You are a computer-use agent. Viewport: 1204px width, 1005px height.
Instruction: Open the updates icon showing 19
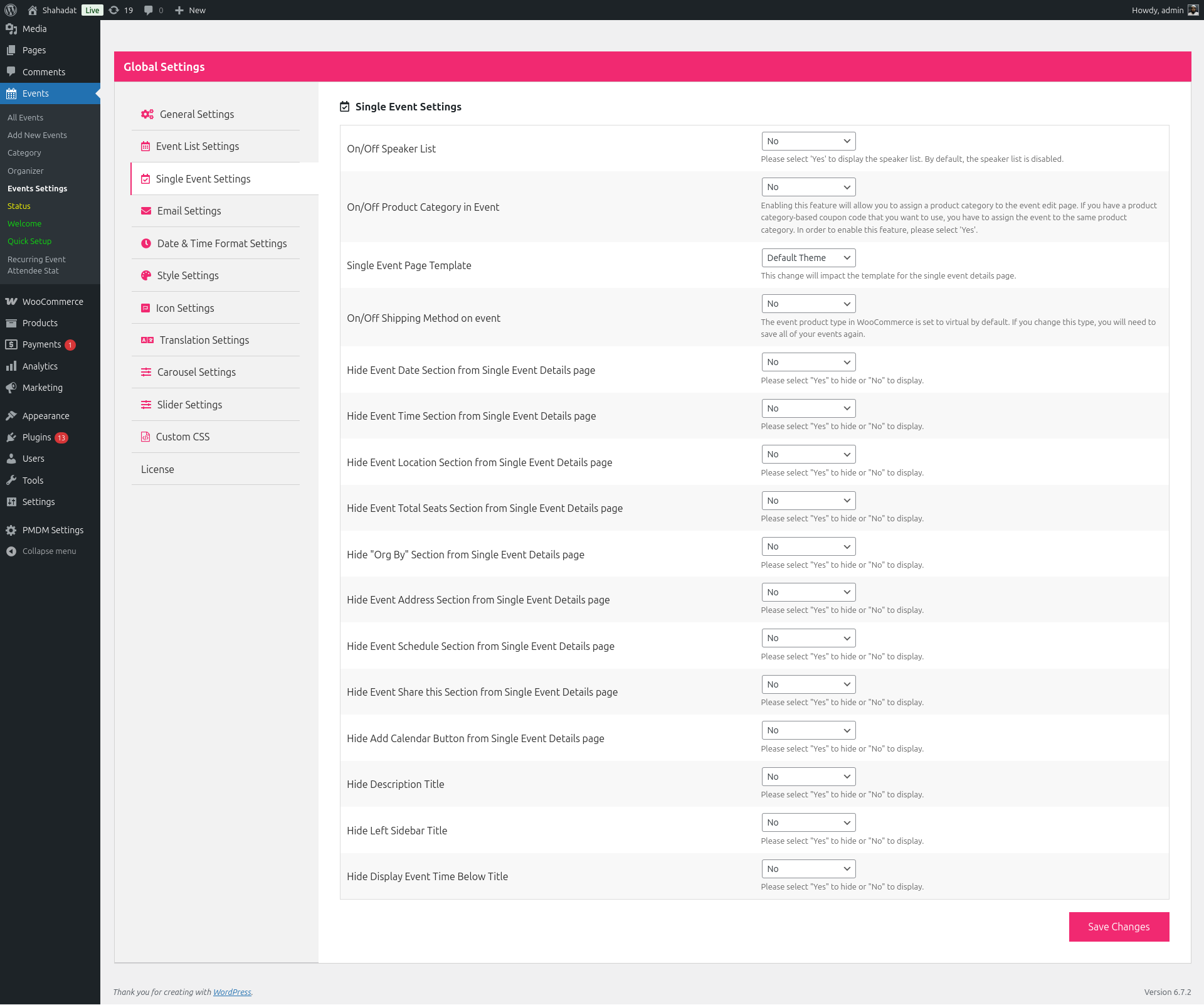pyautogui.click(x=114, y=10)
